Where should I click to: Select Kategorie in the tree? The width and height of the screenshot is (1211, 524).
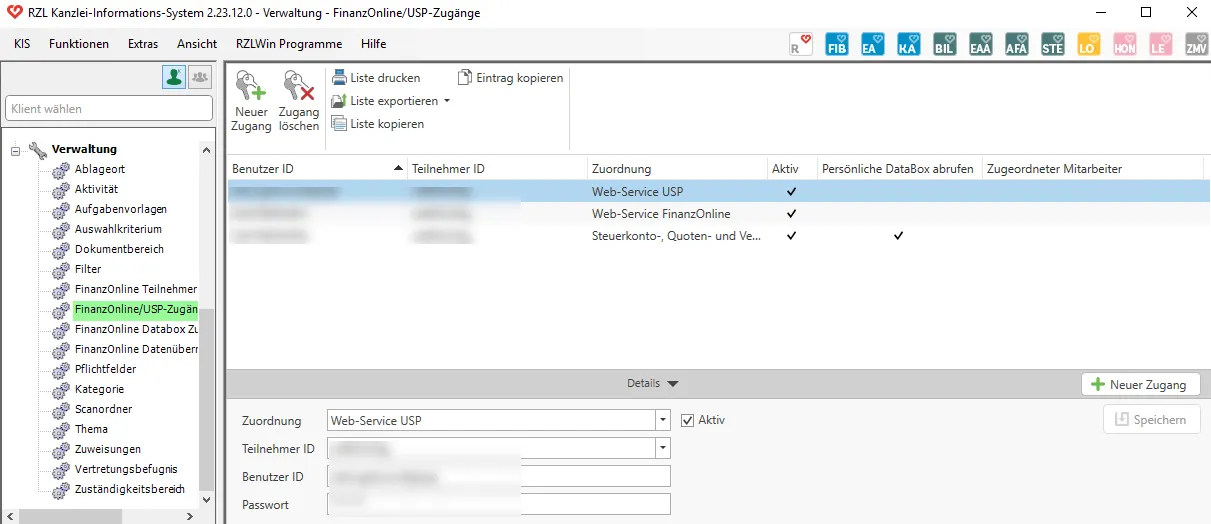[x=99, y=389]
